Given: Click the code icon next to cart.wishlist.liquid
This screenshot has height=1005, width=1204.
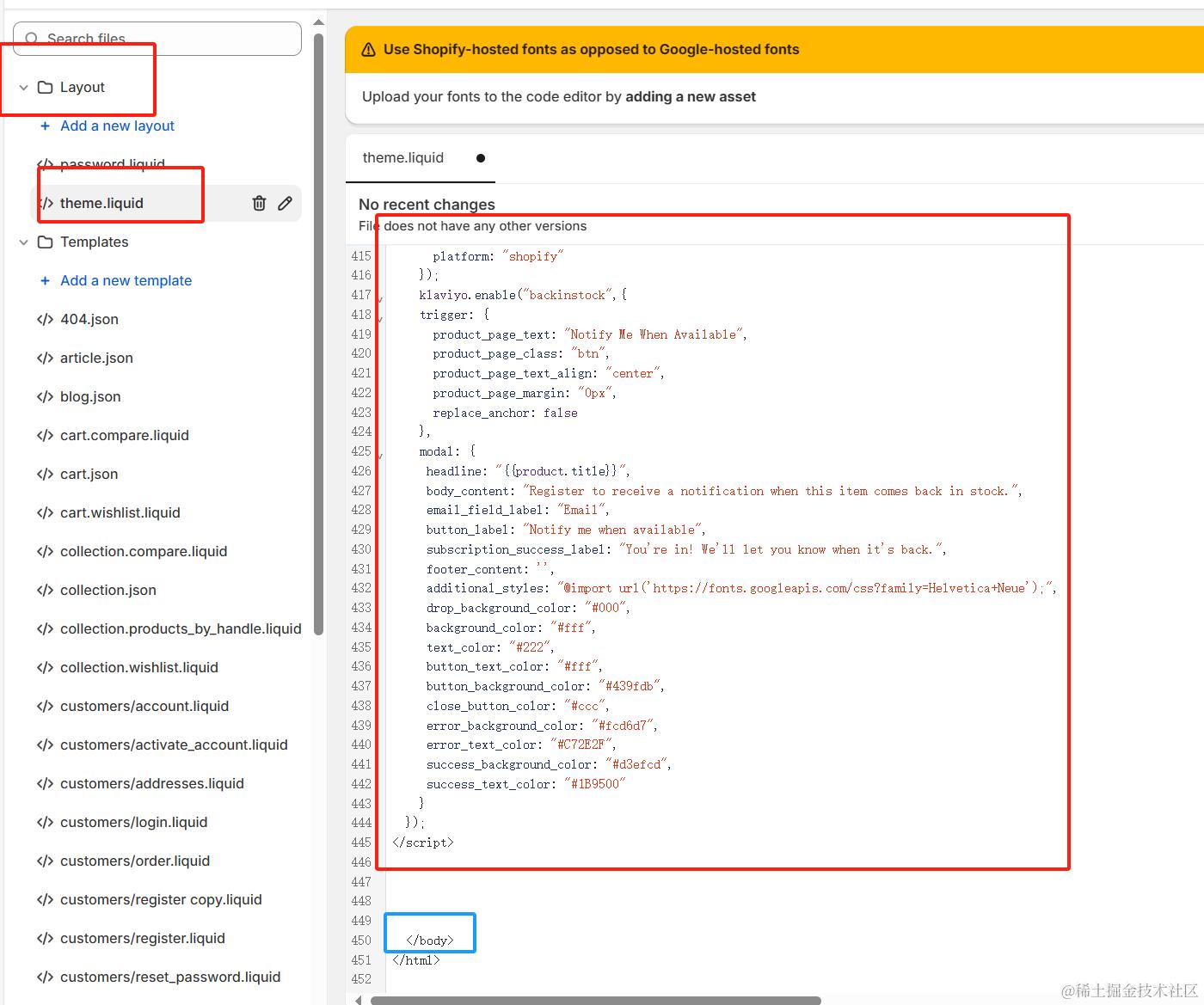Looking at the screenshot, I should click(45, 512).
